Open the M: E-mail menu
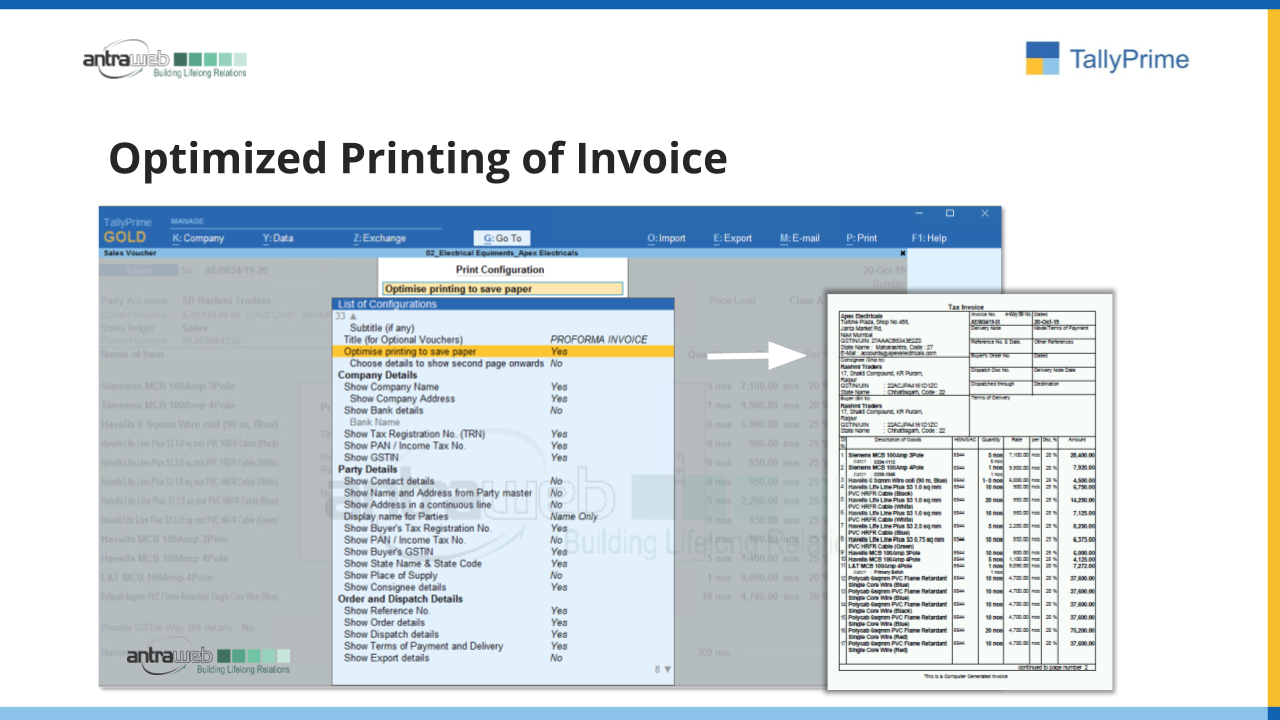This screenshot has height=720, width=1280. pyautogui.click(x=799, y=238)
